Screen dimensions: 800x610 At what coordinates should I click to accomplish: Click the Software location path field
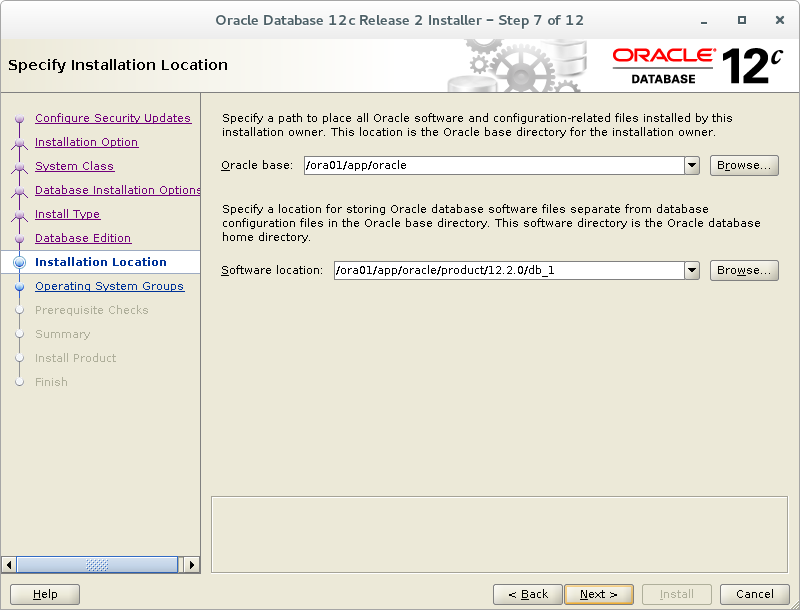(509, 270)
